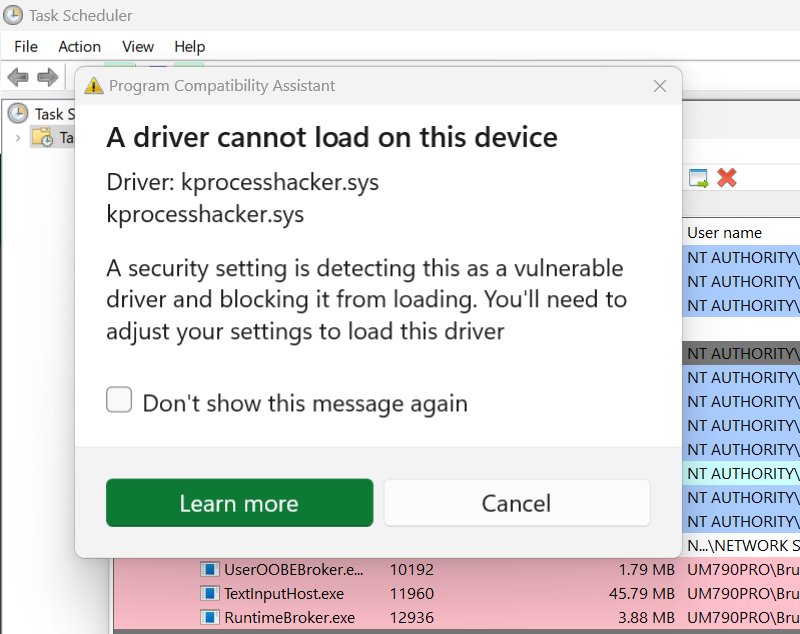Image resolution: width=800 pixels, height=634 pixels.
Task: Click the warning icon in dialog title bar
Action: point(94,86)
